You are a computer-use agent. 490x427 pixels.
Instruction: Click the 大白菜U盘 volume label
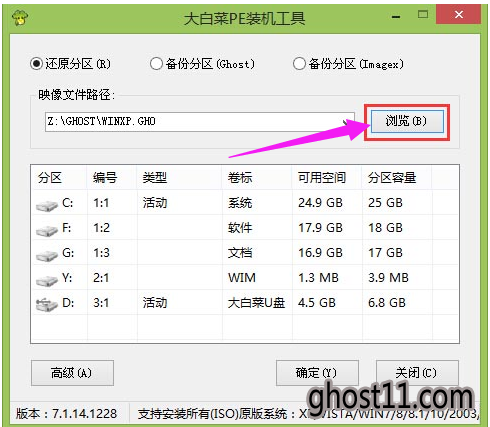pos(256,303)
